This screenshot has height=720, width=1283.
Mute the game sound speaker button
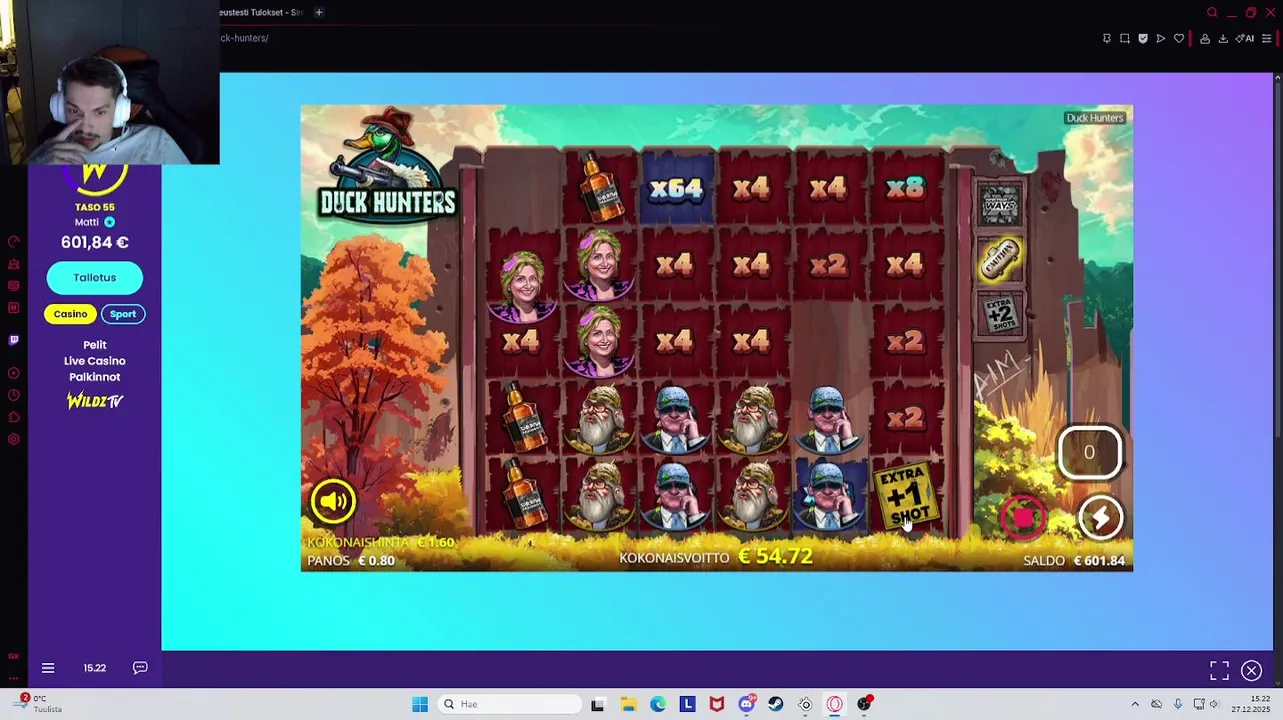(x=333, y=501)
